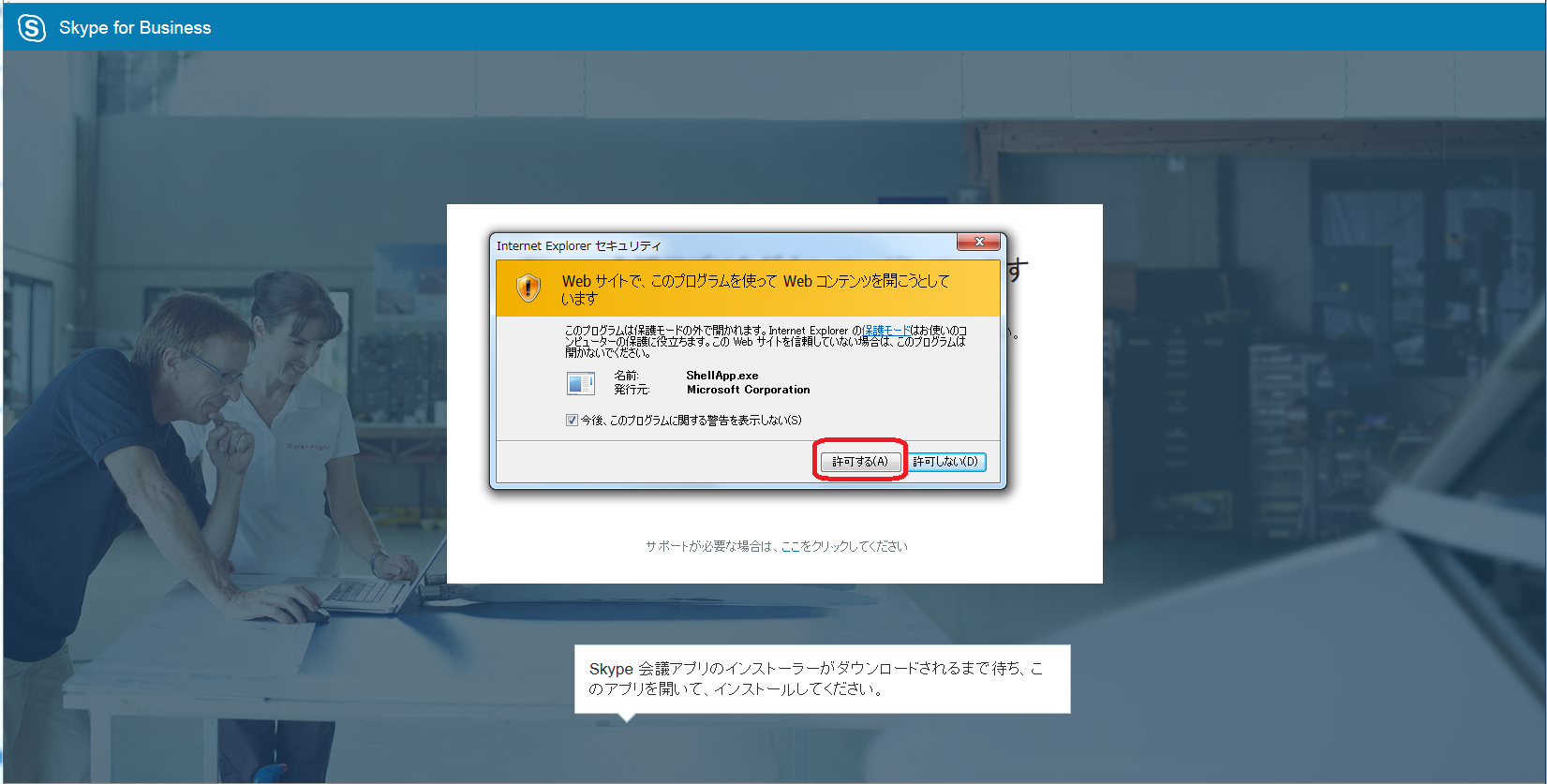
Task: Click the Microsoft Corporation publisher text
Action: click(748, 390)
